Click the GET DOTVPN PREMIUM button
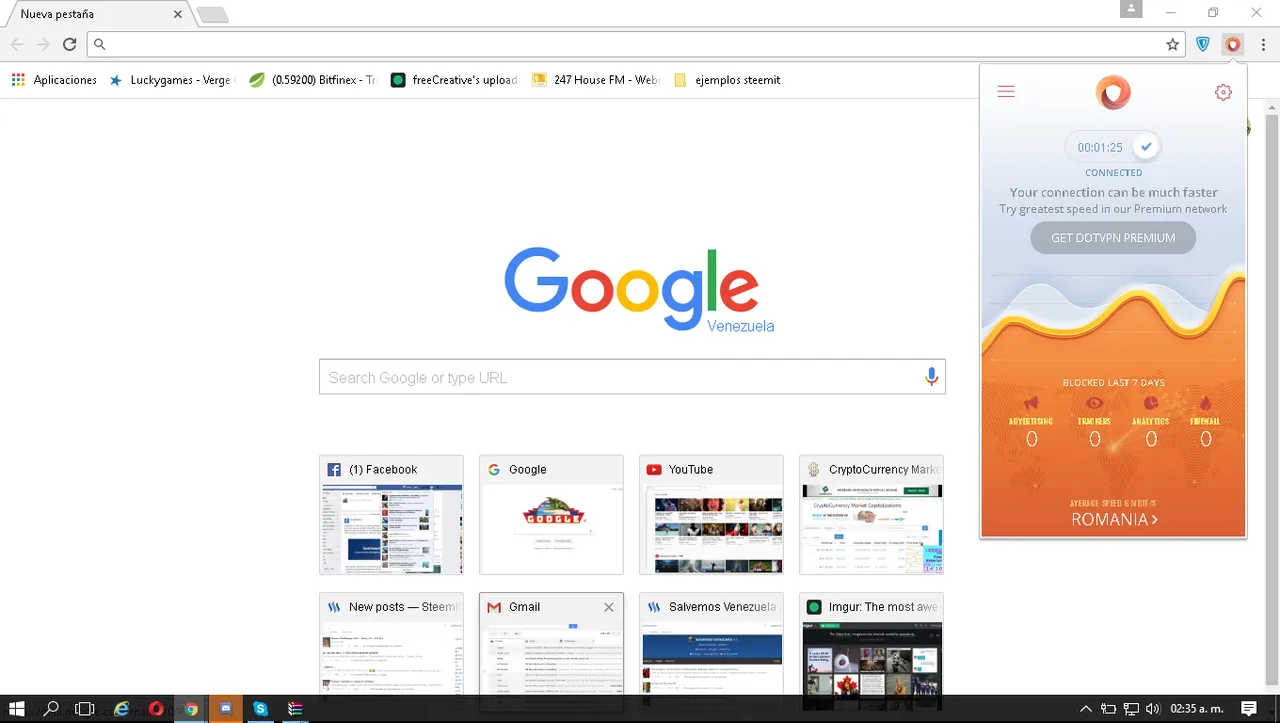The width and height of the screenshot is (1280, 723). pos(1113,238)
